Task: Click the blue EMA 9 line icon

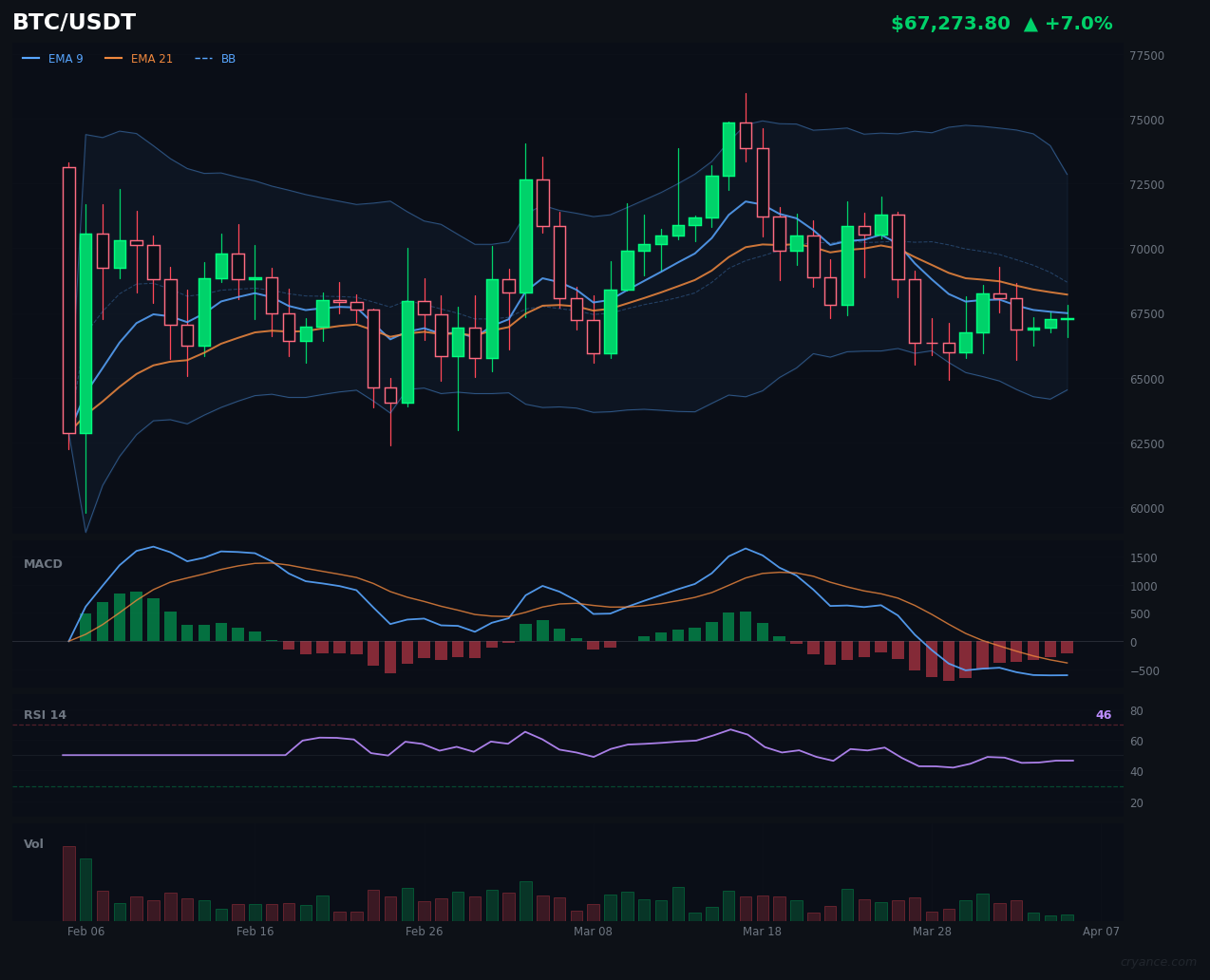Action: point(32,58)
